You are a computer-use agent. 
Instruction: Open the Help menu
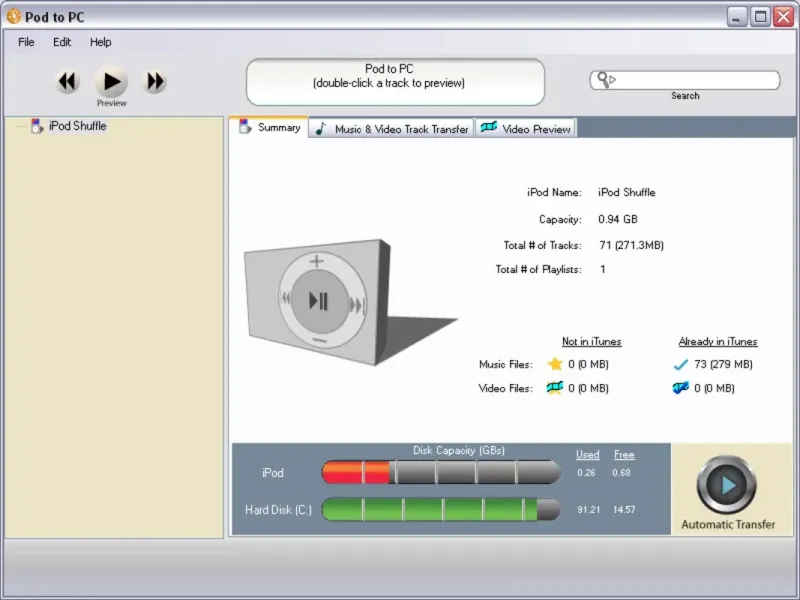coord(101,42)
